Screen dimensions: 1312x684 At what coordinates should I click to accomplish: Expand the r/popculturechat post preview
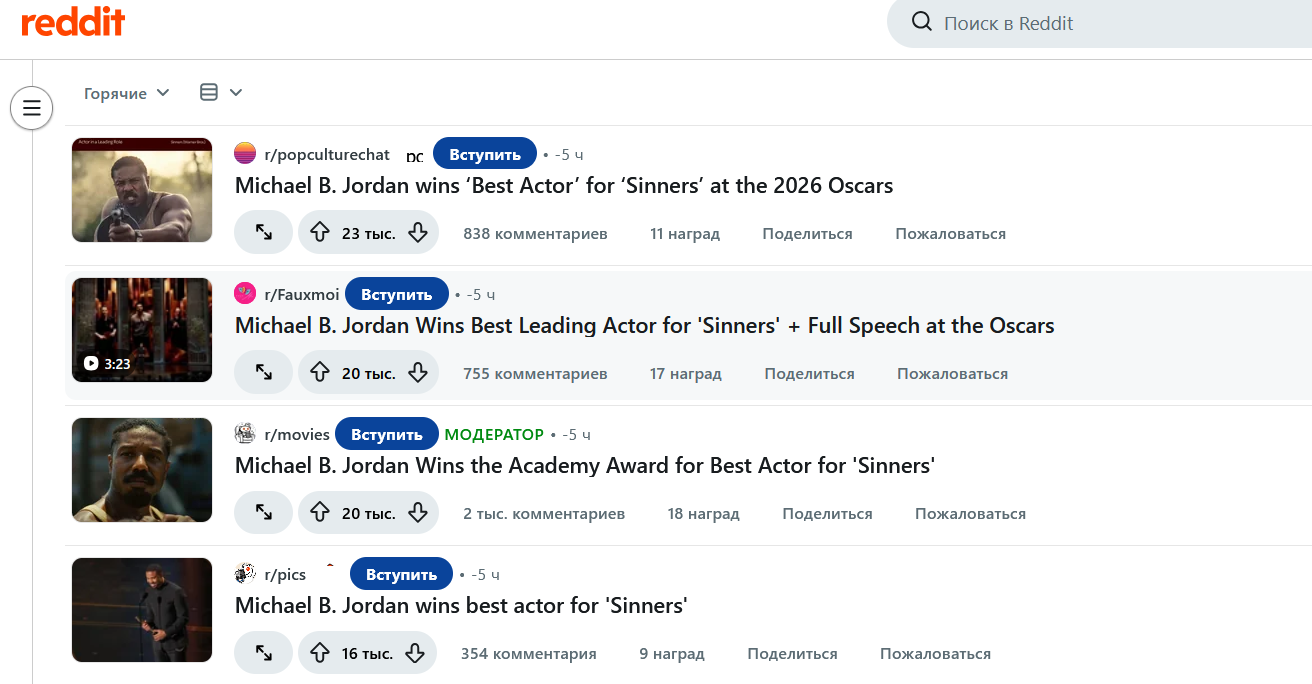tap(264, 233)
